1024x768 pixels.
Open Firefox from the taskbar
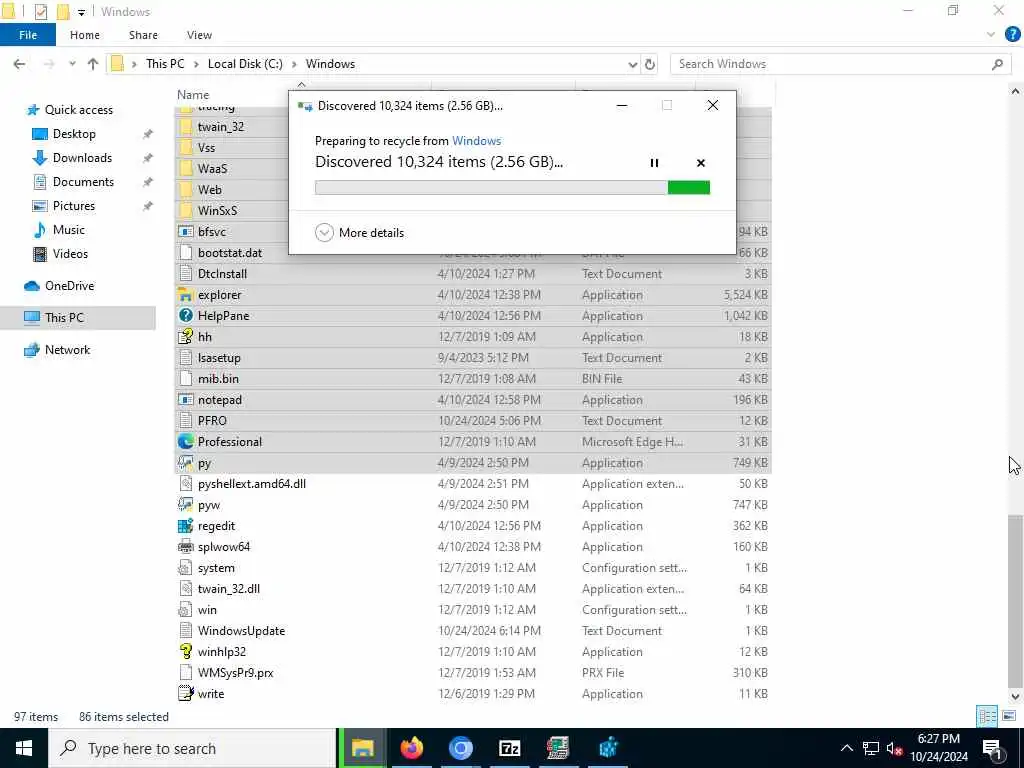click(411, 748)
